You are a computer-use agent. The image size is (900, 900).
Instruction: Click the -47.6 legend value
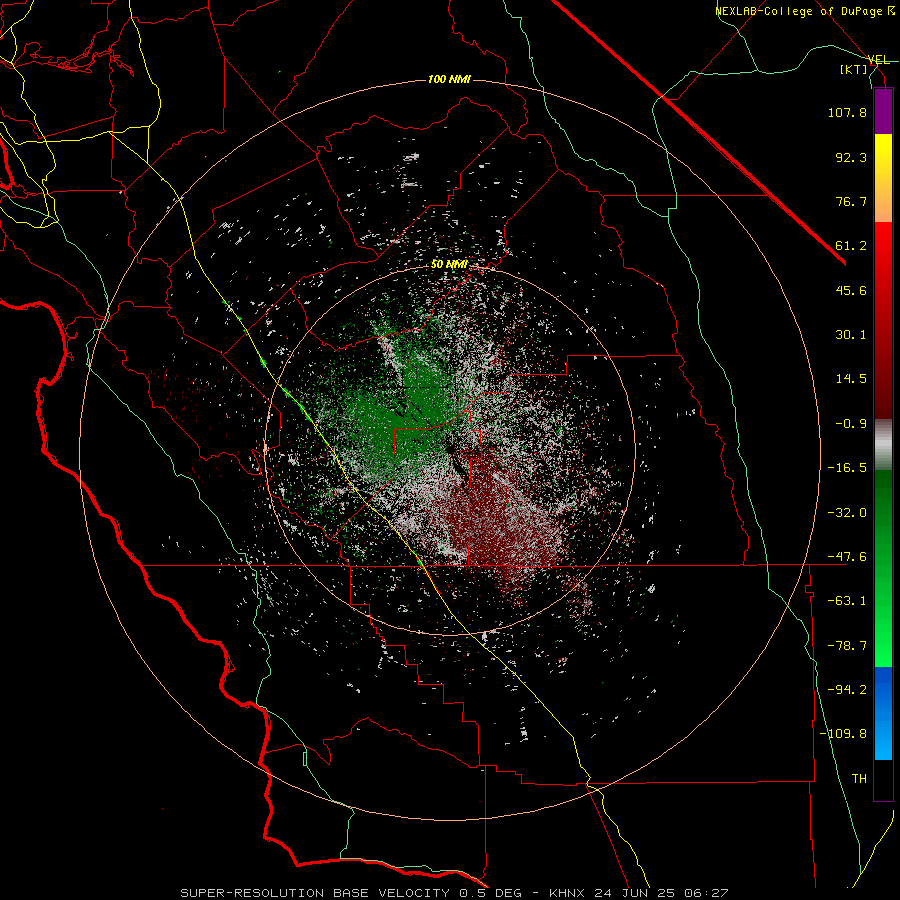847,557
